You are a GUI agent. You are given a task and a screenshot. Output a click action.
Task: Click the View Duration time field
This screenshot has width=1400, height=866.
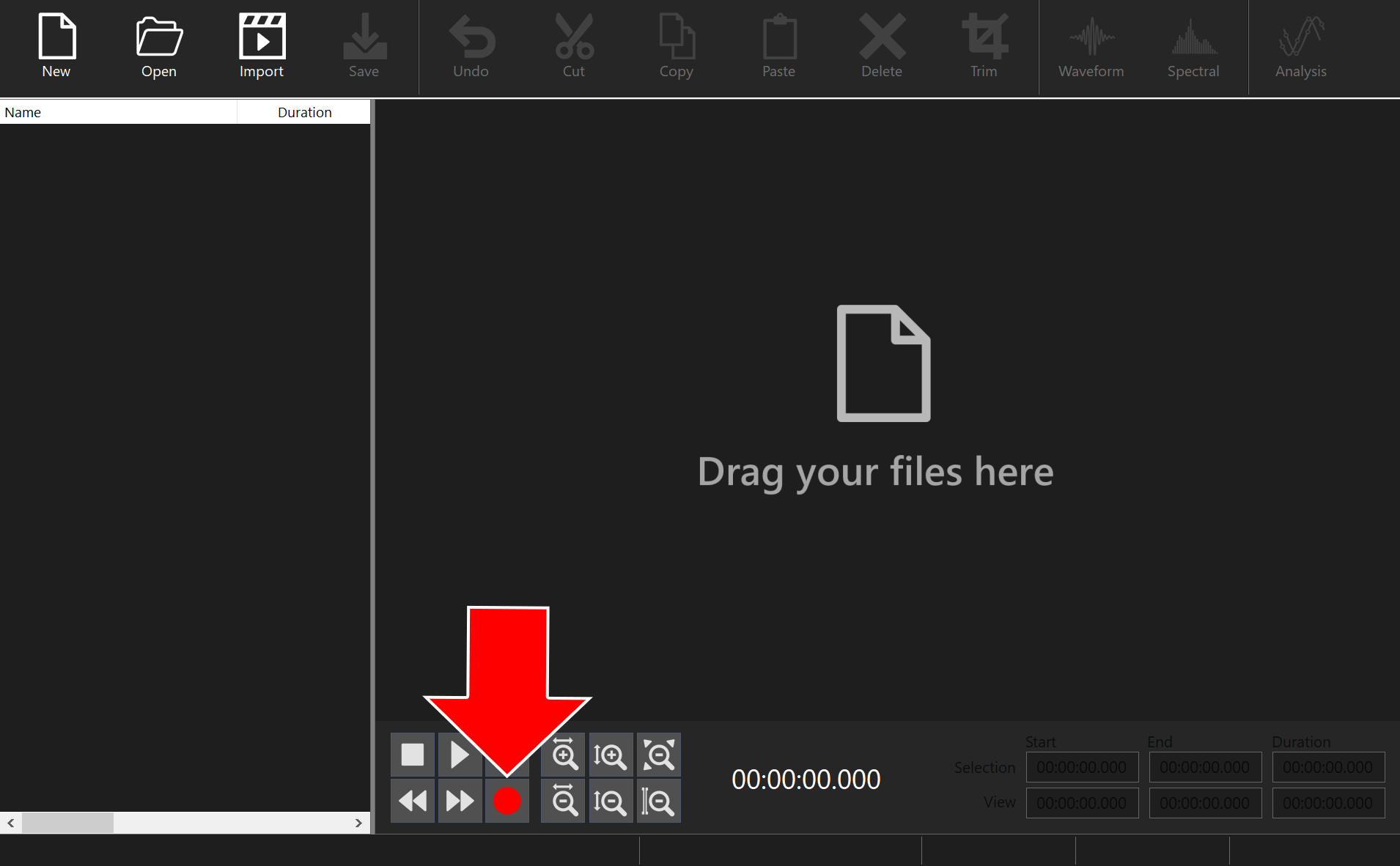pyautogui.click(x=1328, y=803)
